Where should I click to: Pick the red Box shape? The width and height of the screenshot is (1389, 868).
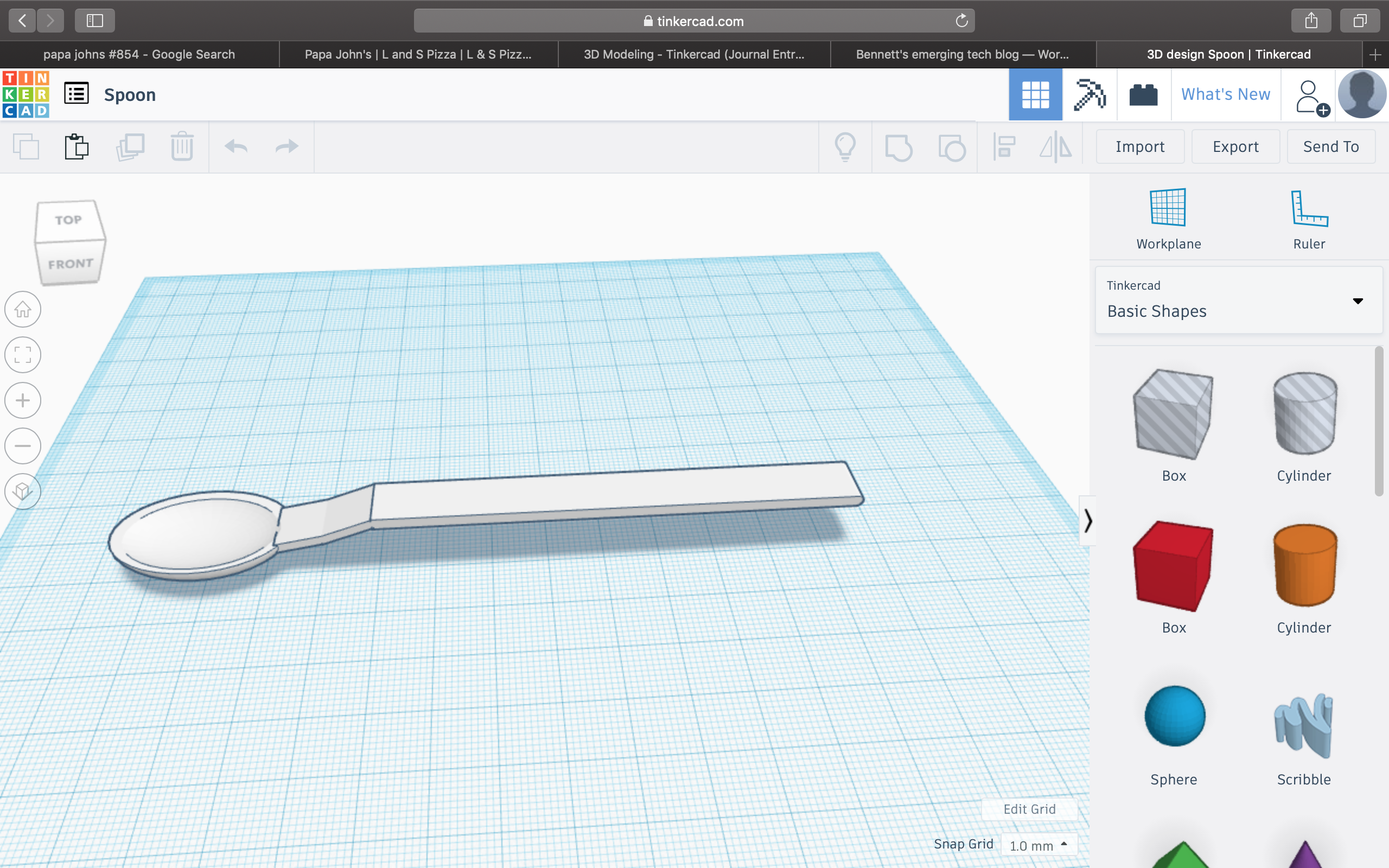1173,565
